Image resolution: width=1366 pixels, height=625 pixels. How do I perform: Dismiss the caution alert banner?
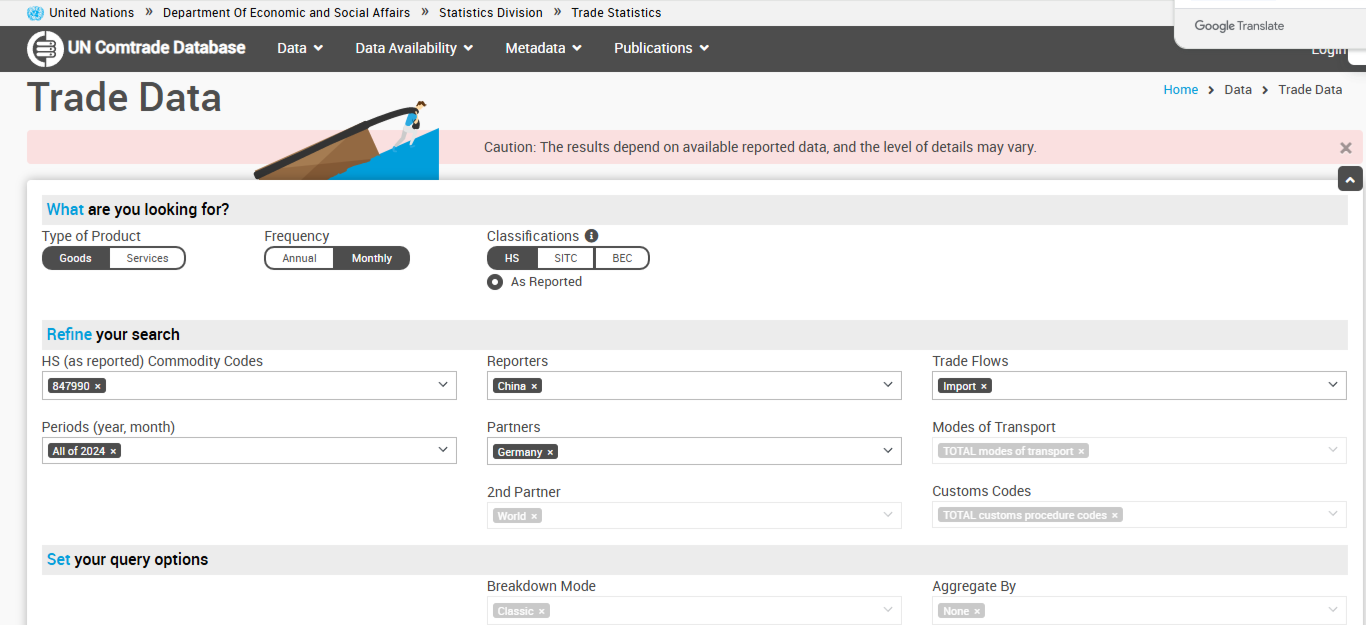[x=1346, y=148]
